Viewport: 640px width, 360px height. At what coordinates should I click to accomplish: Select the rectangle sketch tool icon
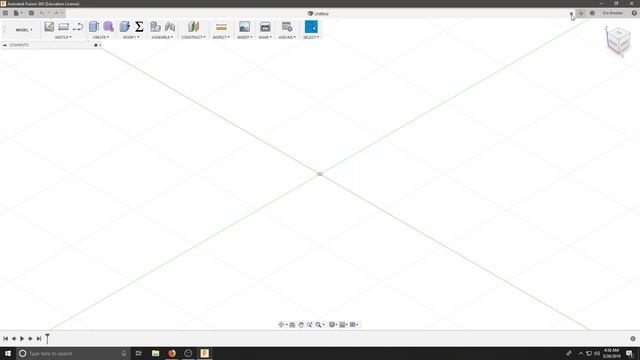click(63, 27)
